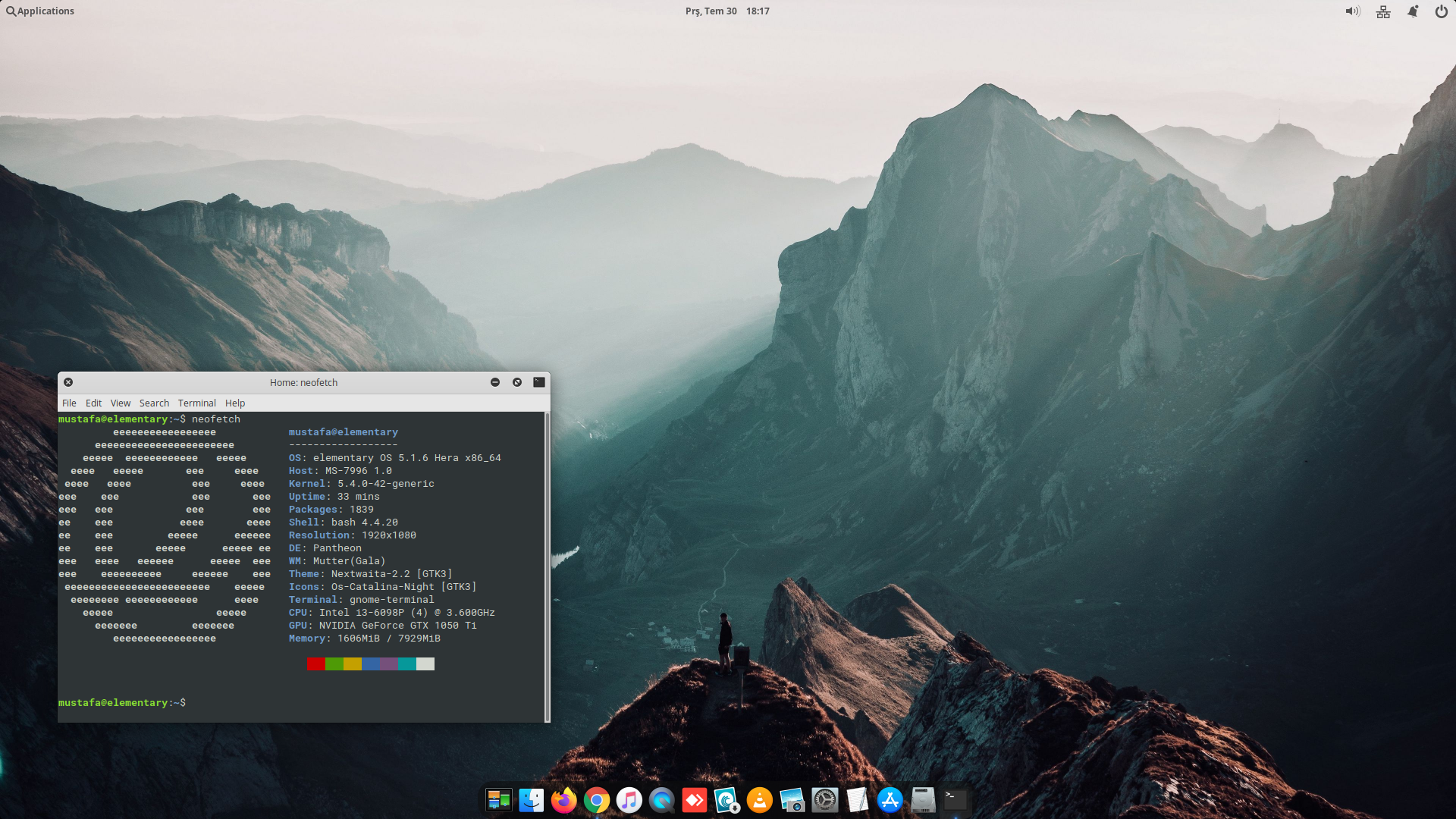
Task: Open the File menu in terminal
Action: (69, 403)
